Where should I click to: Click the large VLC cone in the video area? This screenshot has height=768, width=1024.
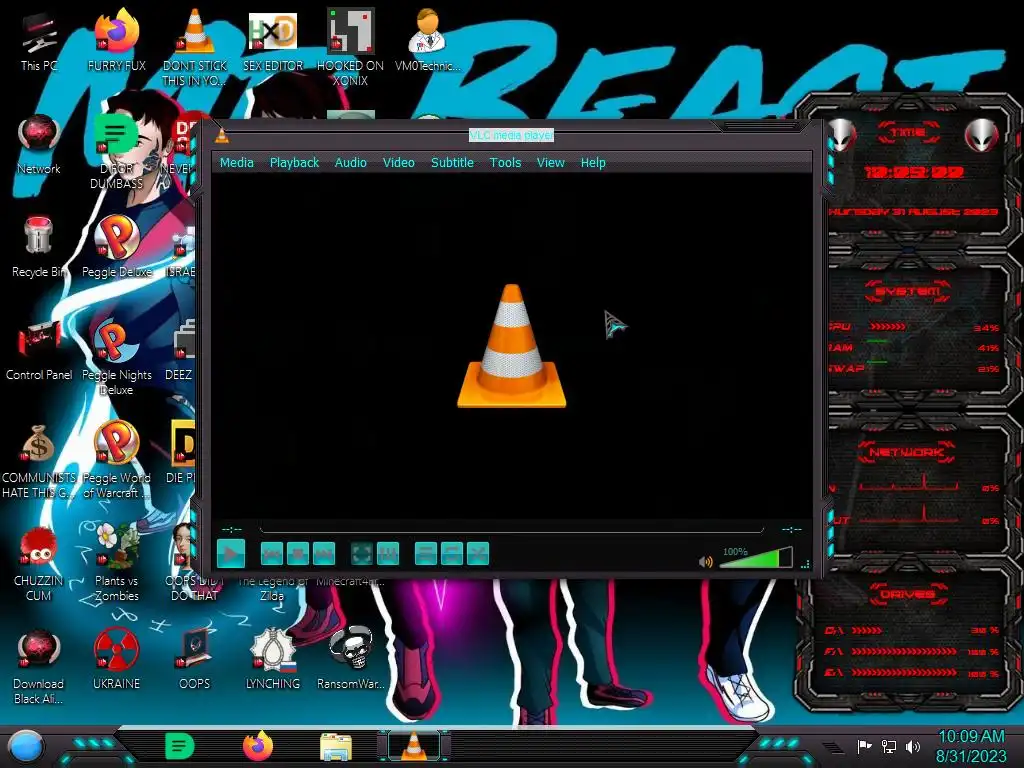click(511, 346)
